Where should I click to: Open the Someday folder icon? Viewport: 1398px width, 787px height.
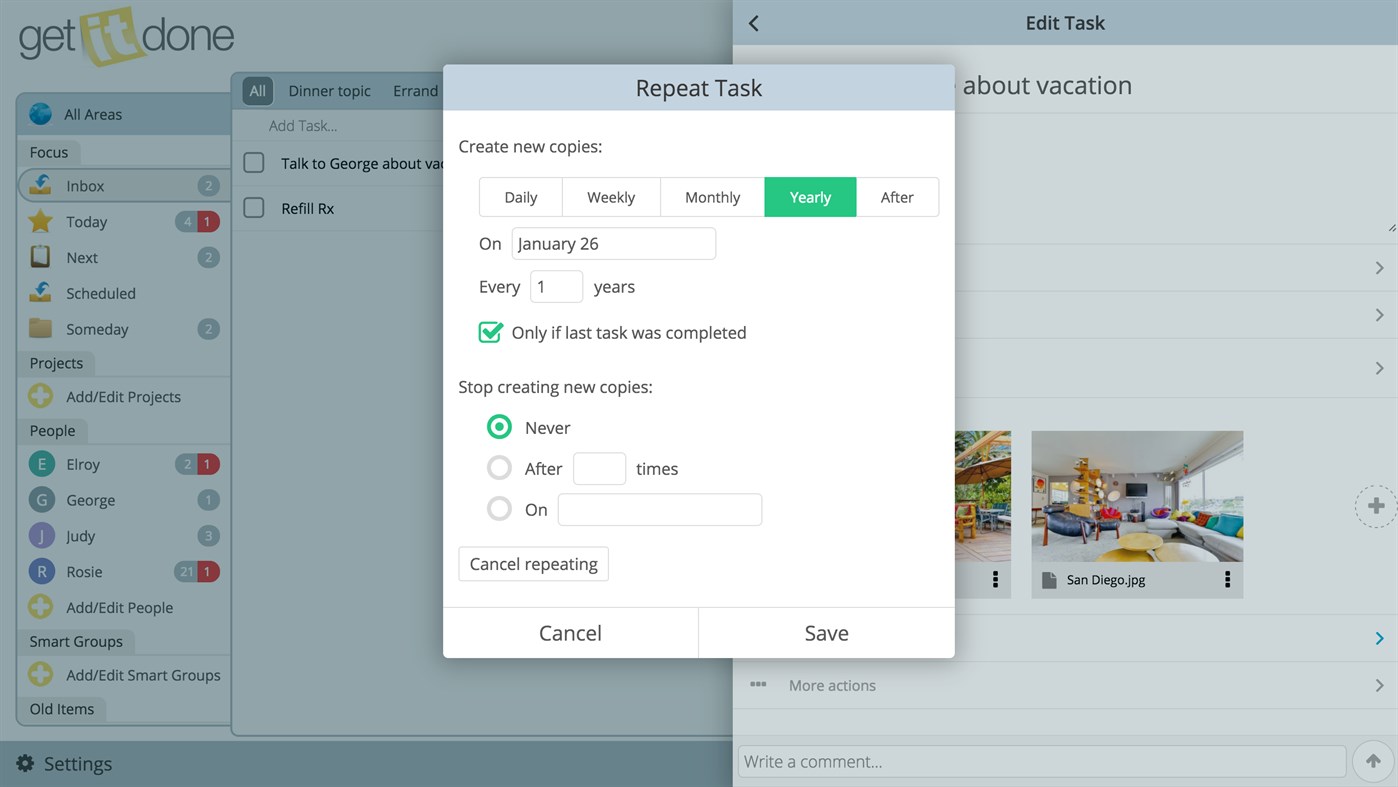coord(40,328)
